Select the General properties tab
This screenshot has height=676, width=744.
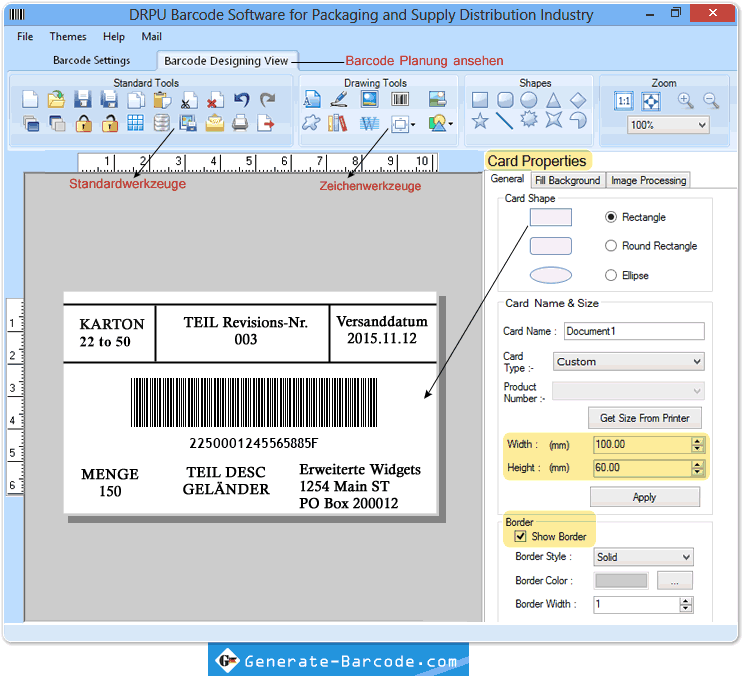[x=507, y=179]
